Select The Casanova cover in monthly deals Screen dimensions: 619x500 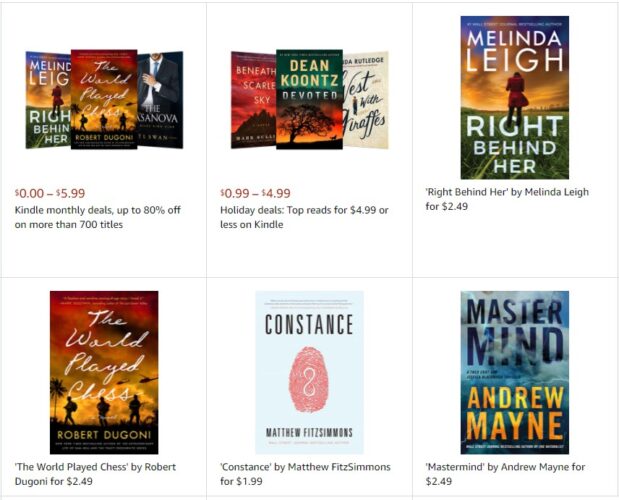click(x=160, y=100)
